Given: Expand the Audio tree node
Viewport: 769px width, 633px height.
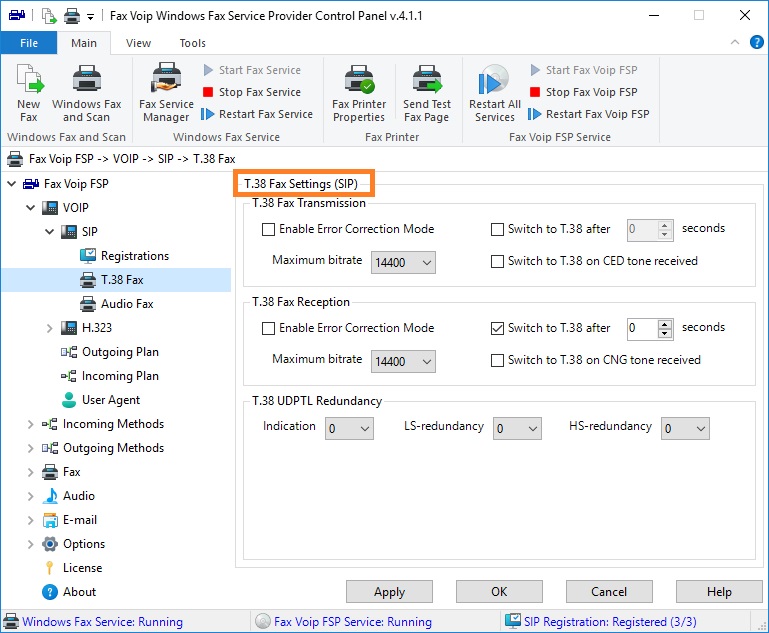Looking at the screenshot, I should (x=30, y=496).
